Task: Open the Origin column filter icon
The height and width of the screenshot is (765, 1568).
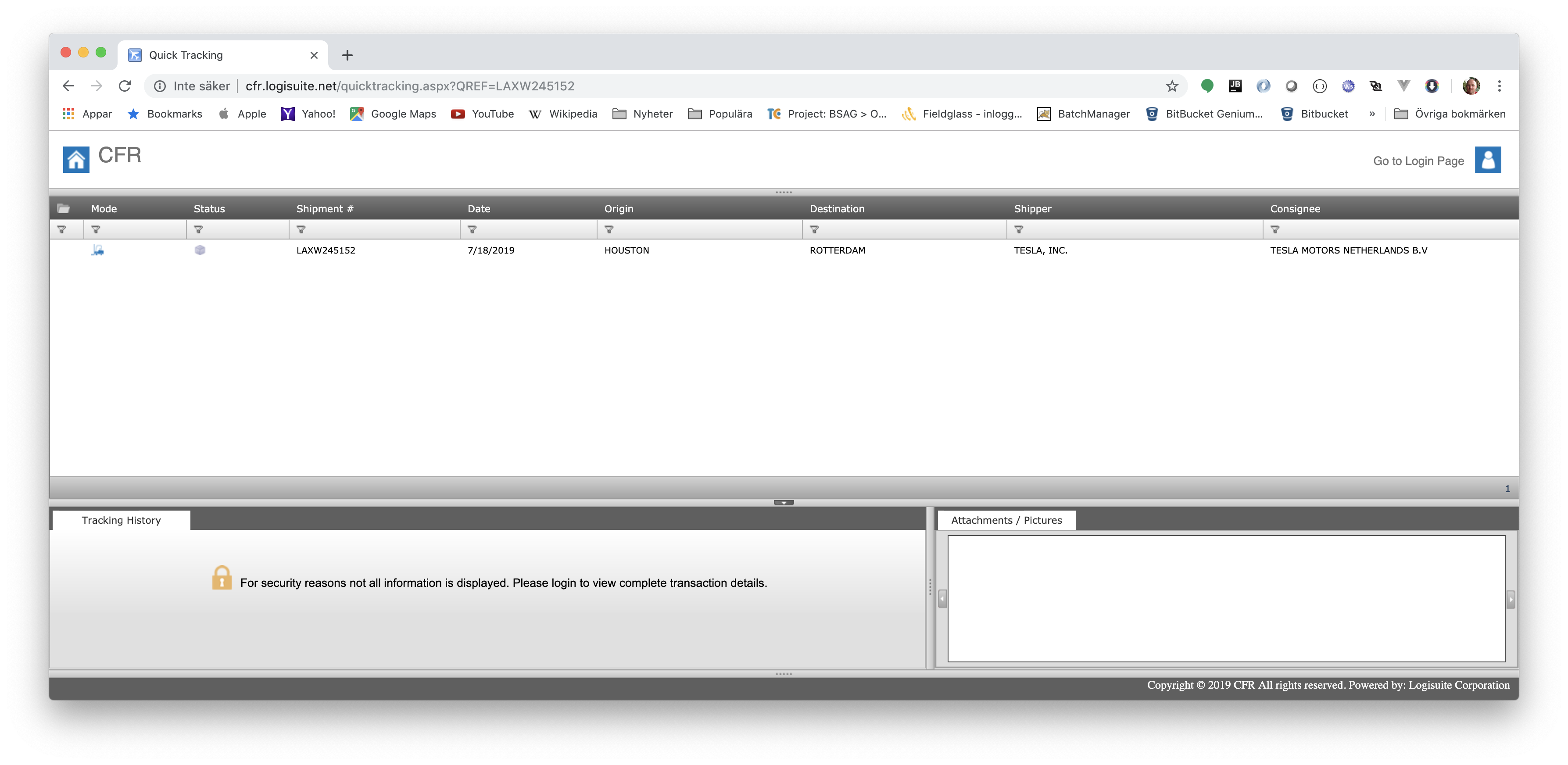Action: click(x=609, y=229)
